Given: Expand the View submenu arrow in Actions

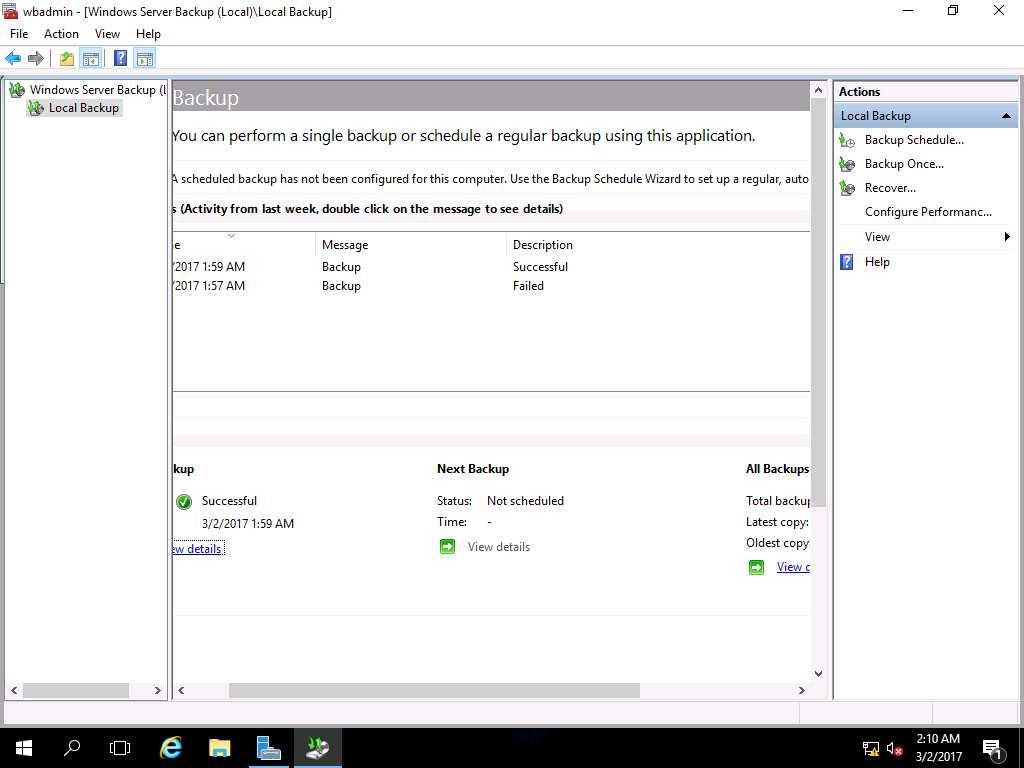Looking at the screenshot, I should pos(1007,236).
